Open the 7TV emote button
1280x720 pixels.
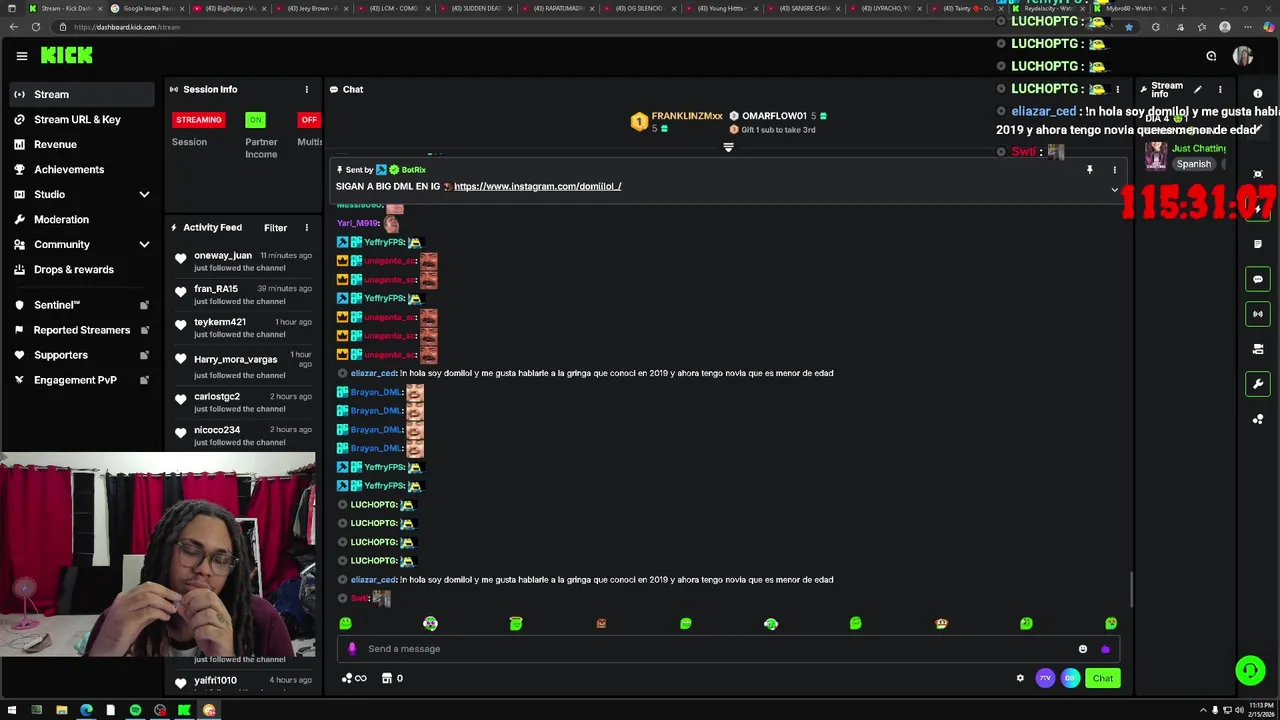tap(1045, 678)
